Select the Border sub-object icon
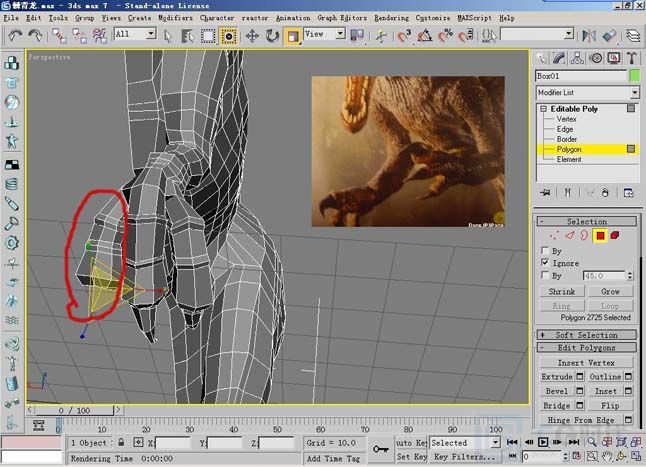The image size is (646, 467). [584, 236]
